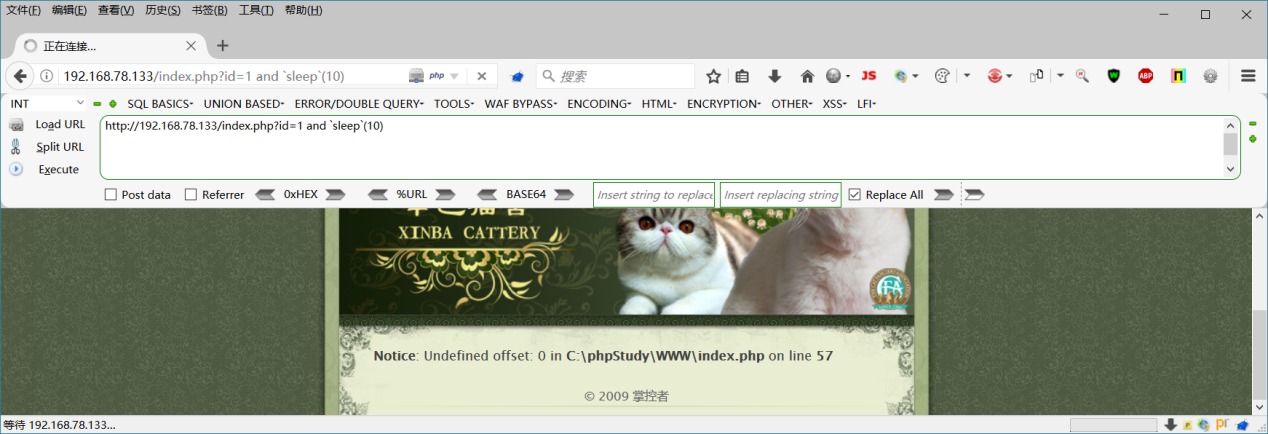Click the Insert string to replace field
This screenshot has width=1268, height=434.
[654, 195]
